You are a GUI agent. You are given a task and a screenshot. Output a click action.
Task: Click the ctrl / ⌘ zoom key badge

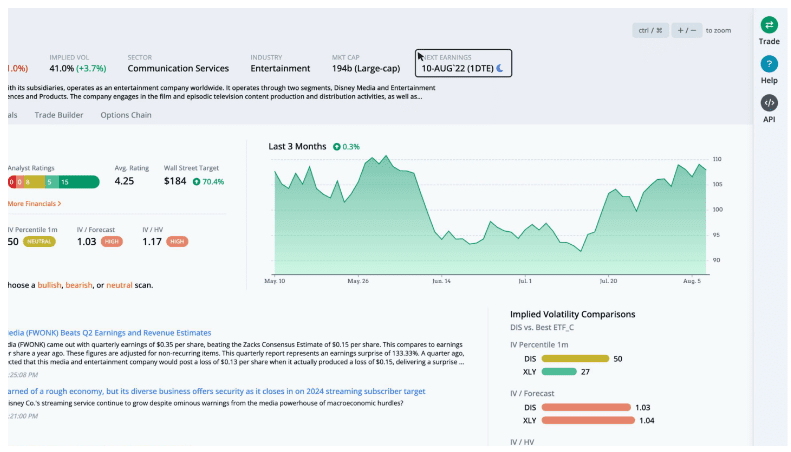pos(650,31)
